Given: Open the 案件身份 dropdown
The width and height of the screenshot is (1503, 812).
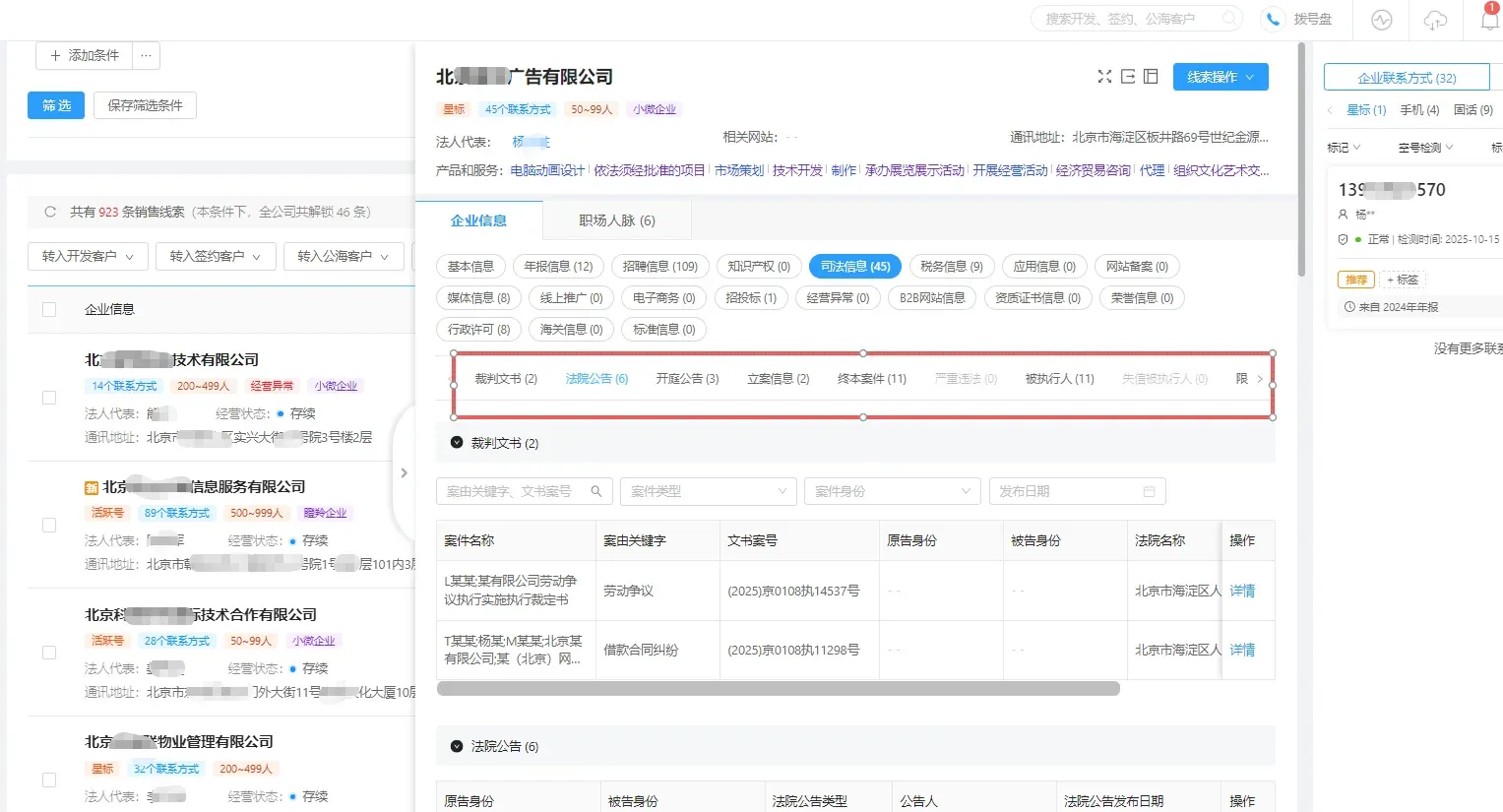Looking at the screenshot, I should pyautogui.click(x=893, y=491).
